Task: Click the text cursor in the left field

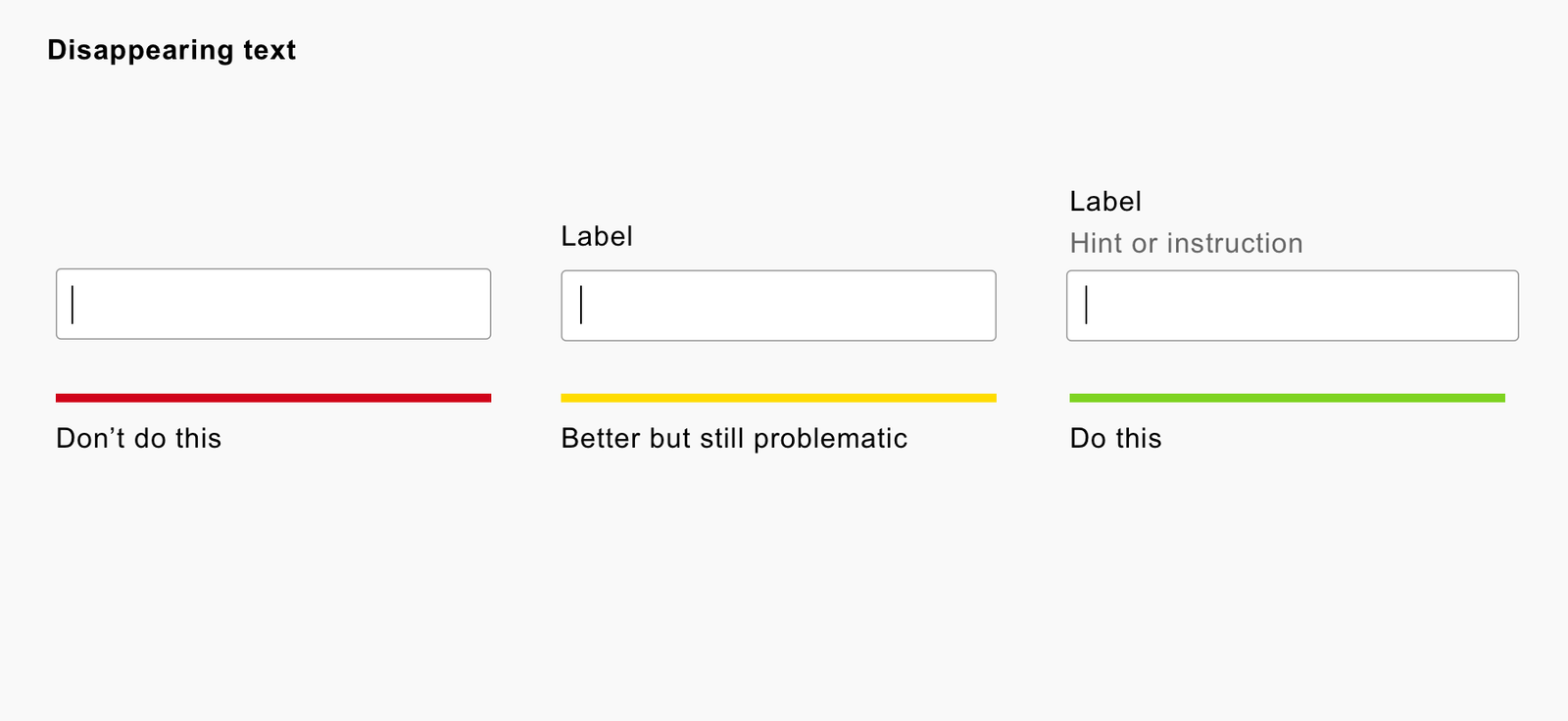Action: coord(73,304)
